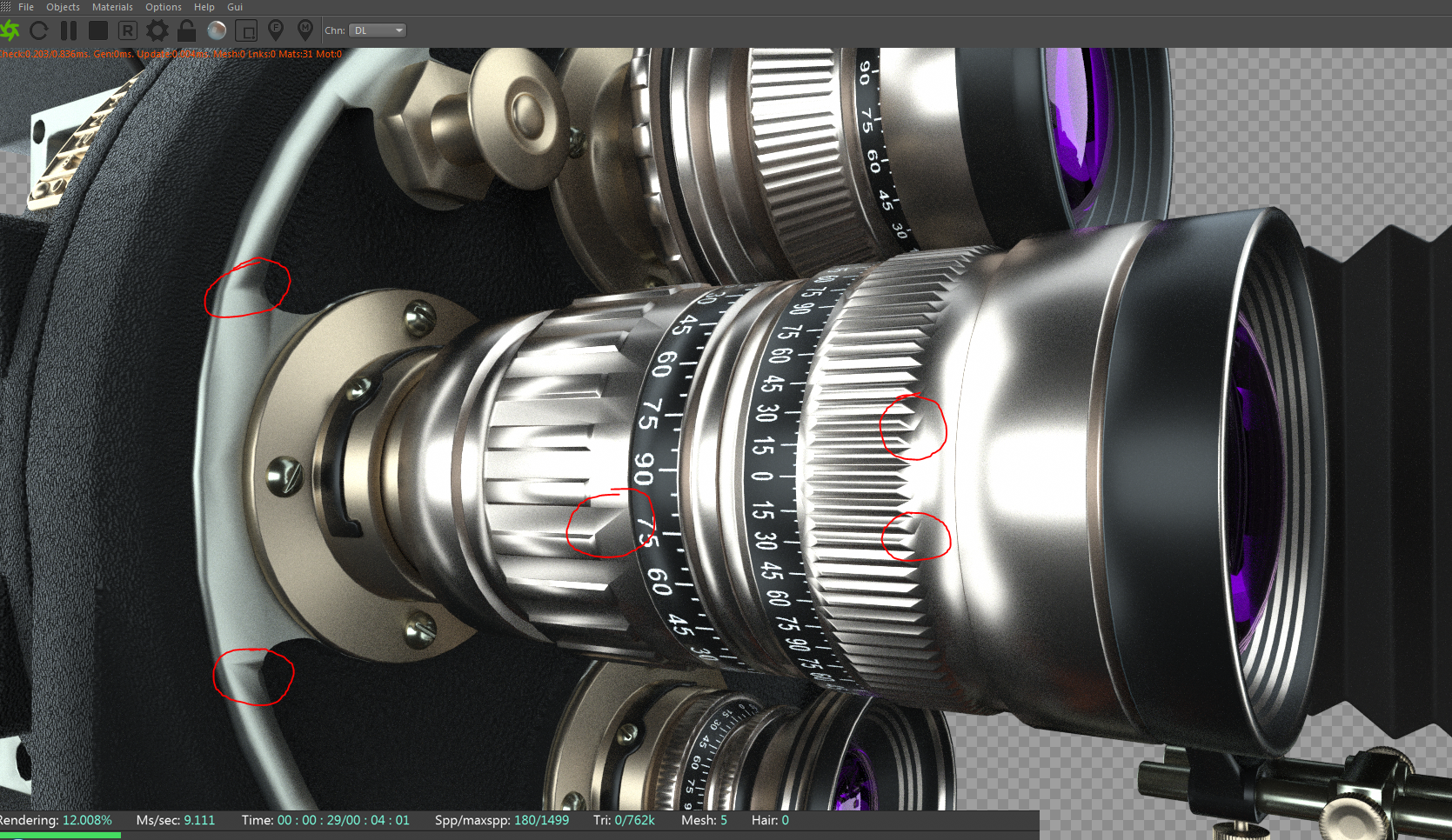The image size is (1452, 840).
Task: Click the green rendering progress bar
Action: coord(60,835)
